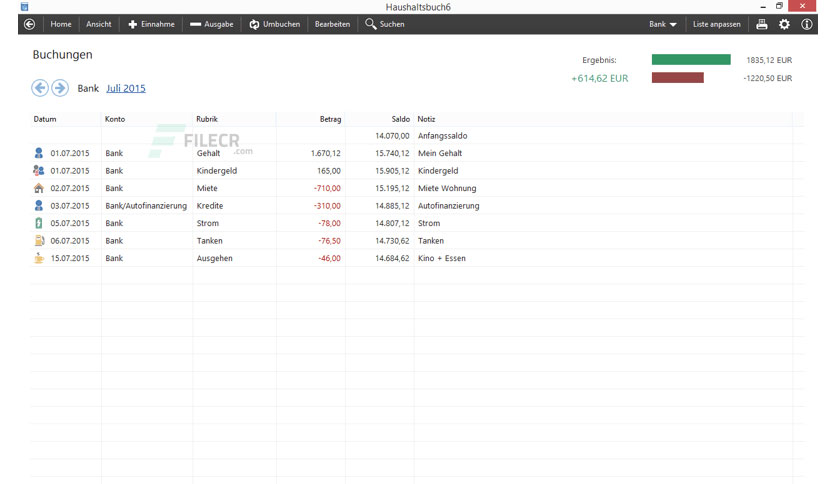Select the Tanken category cell

tap(210, 241)
